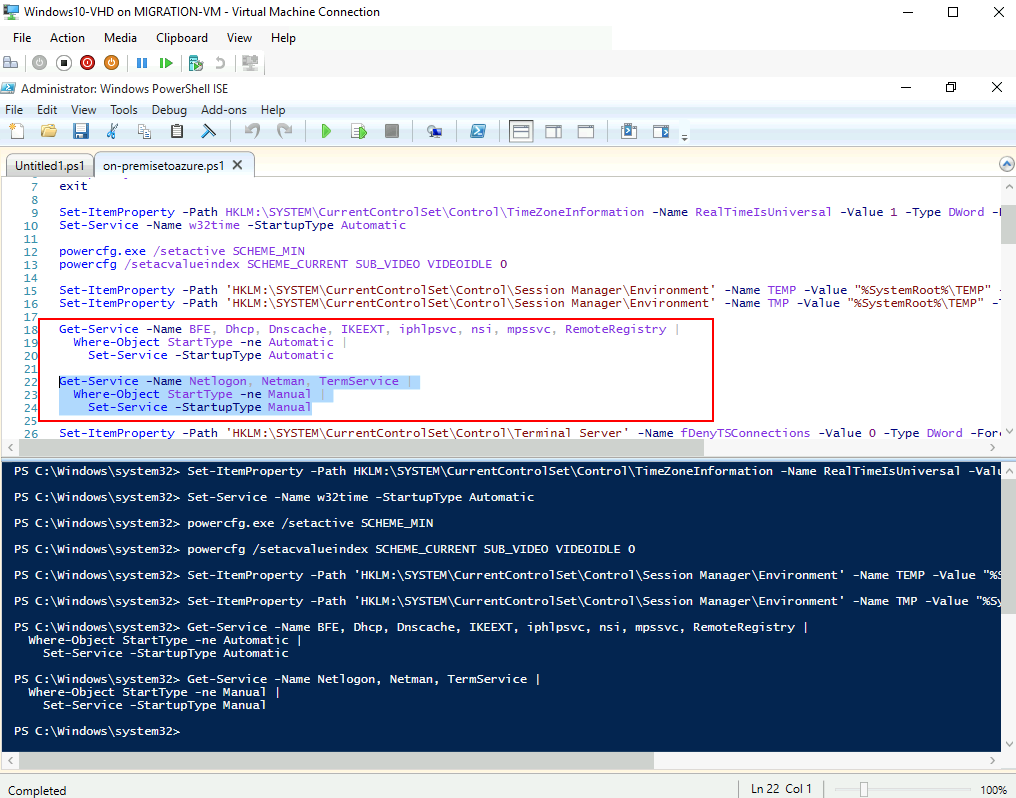
Task: Click the script pane vertical scrollbar thumb
Action: (x=1008, y=223)
